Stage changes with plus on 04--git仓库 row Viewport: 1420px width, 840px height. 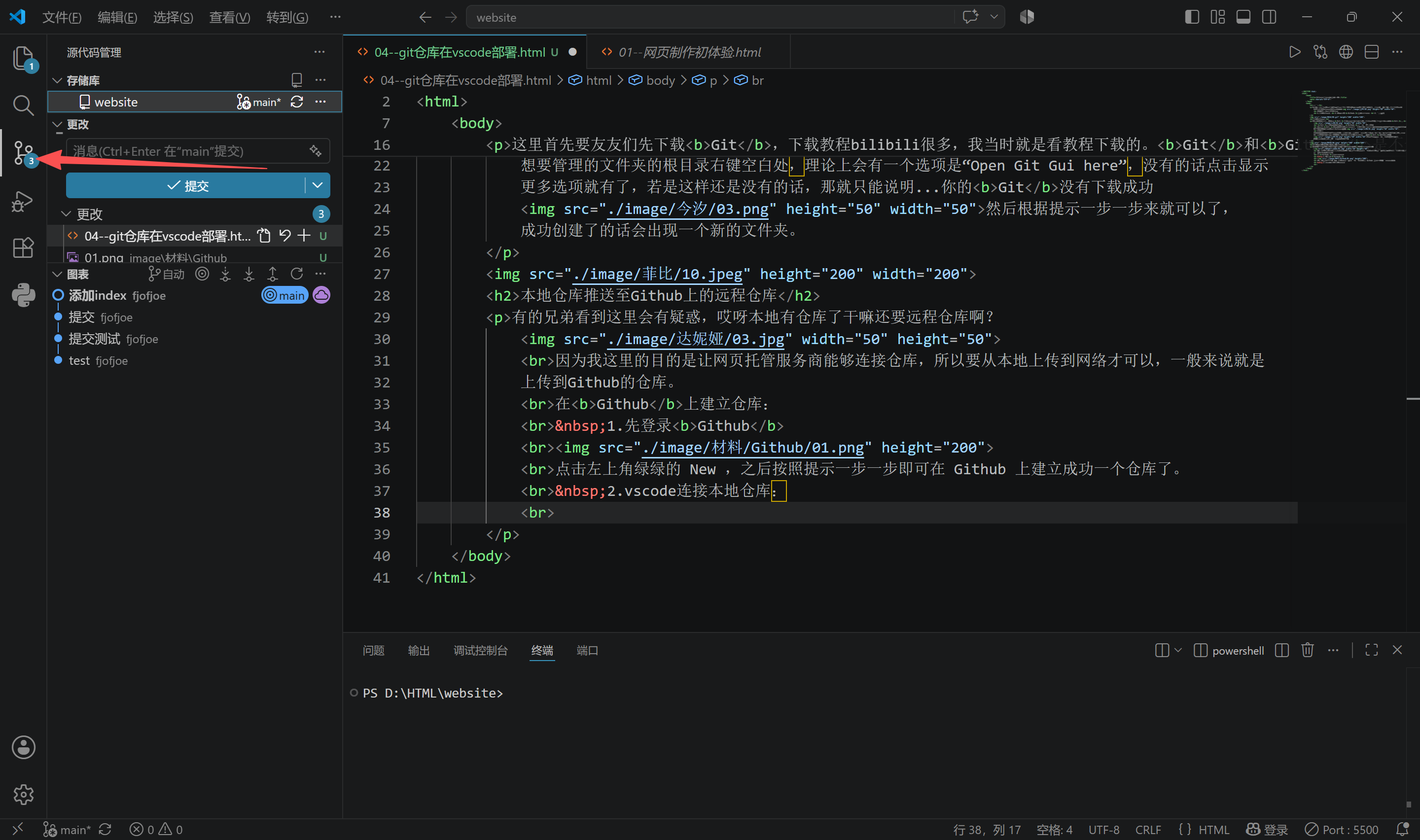(x=304, y=236)
